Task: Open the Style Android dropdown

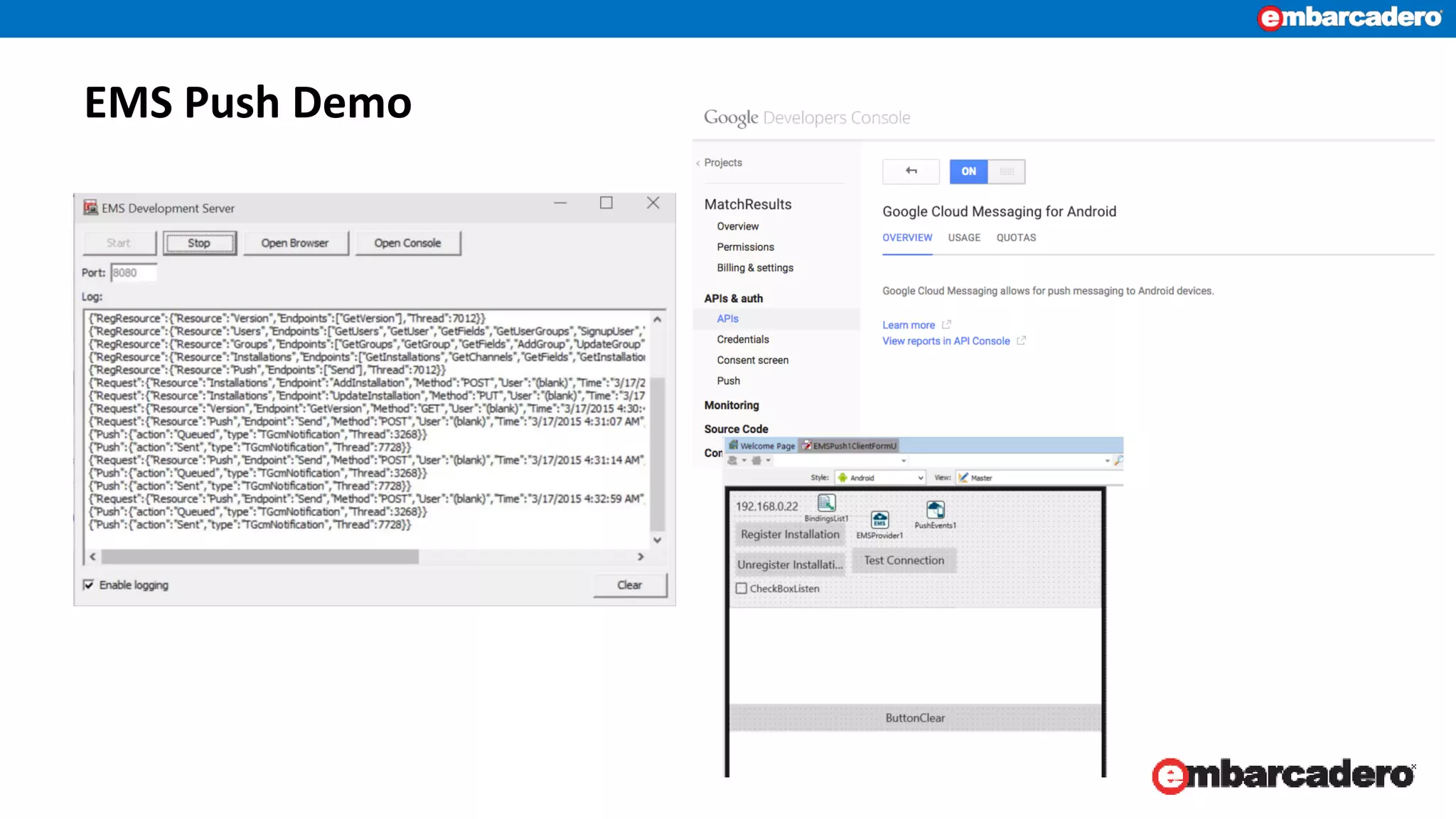Action: click(880, 478)
